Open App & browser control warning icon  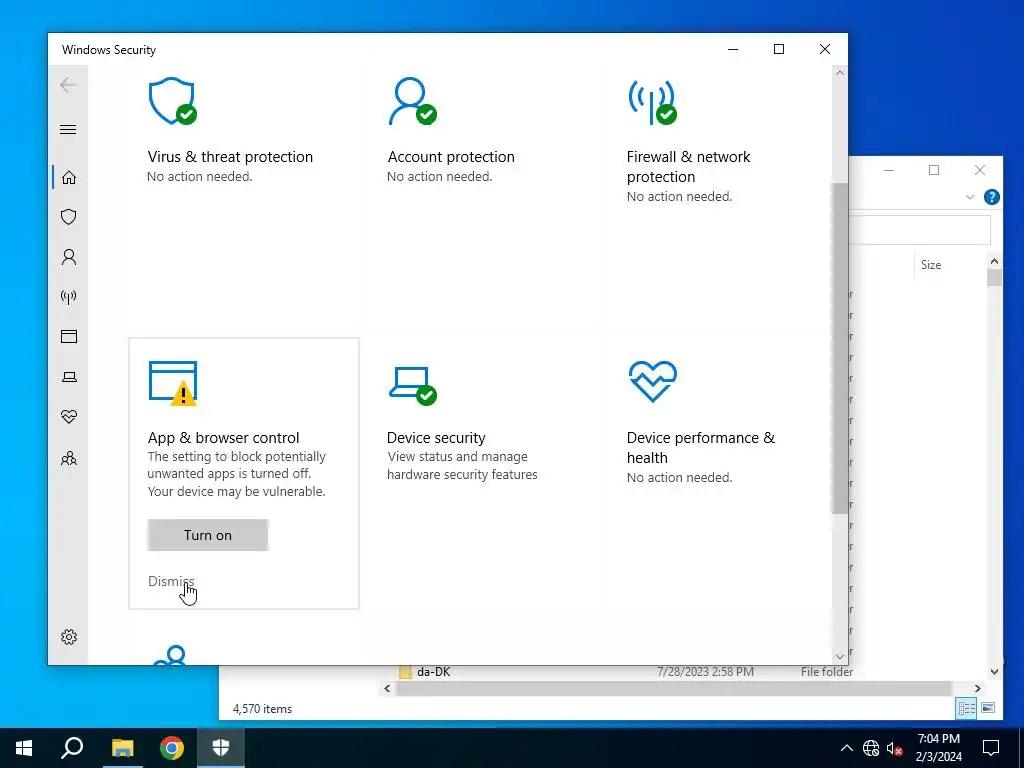point(173,383)
